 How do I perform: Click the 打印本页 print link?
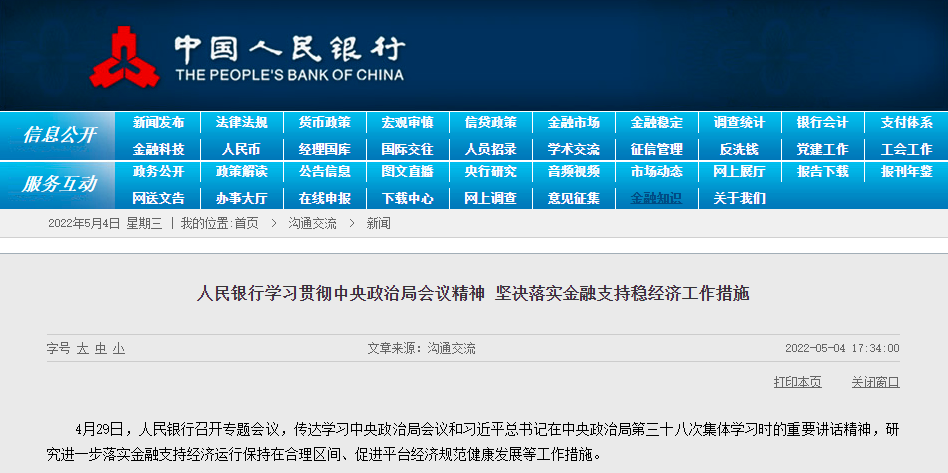(797, 382)
